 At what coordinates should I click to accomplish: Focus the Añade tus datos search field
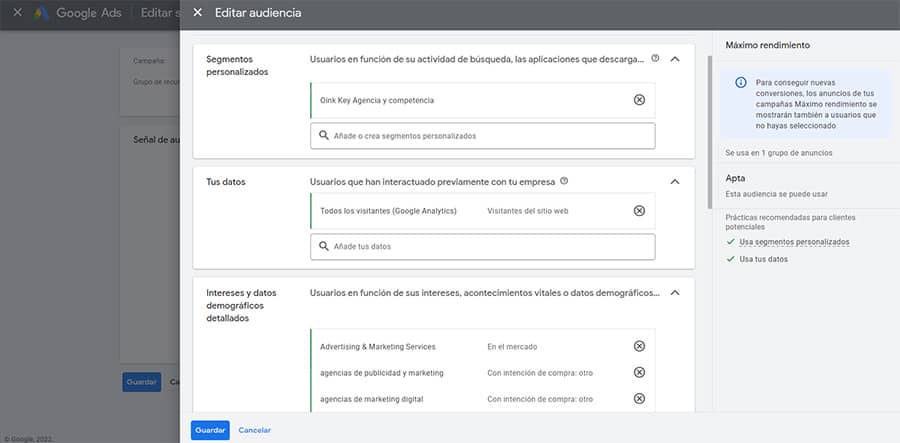(x=483, y=246)
